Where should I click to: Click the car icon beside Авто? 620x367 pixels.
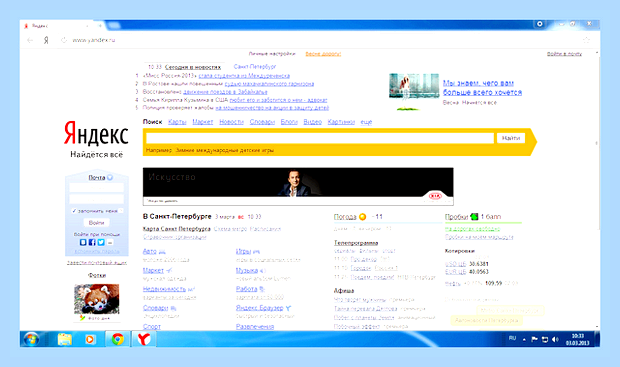[x=162, y=252]
